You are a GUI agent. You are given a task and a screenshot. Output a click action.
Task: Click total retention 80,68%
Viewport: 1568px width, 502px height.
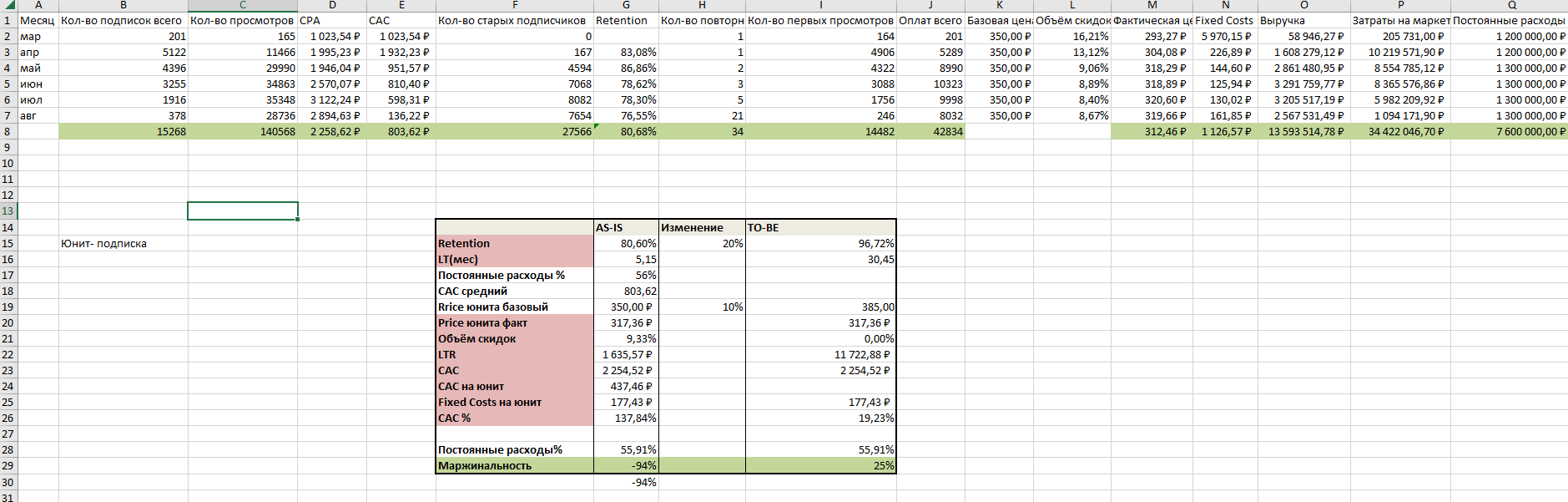[x=626, y=131]
